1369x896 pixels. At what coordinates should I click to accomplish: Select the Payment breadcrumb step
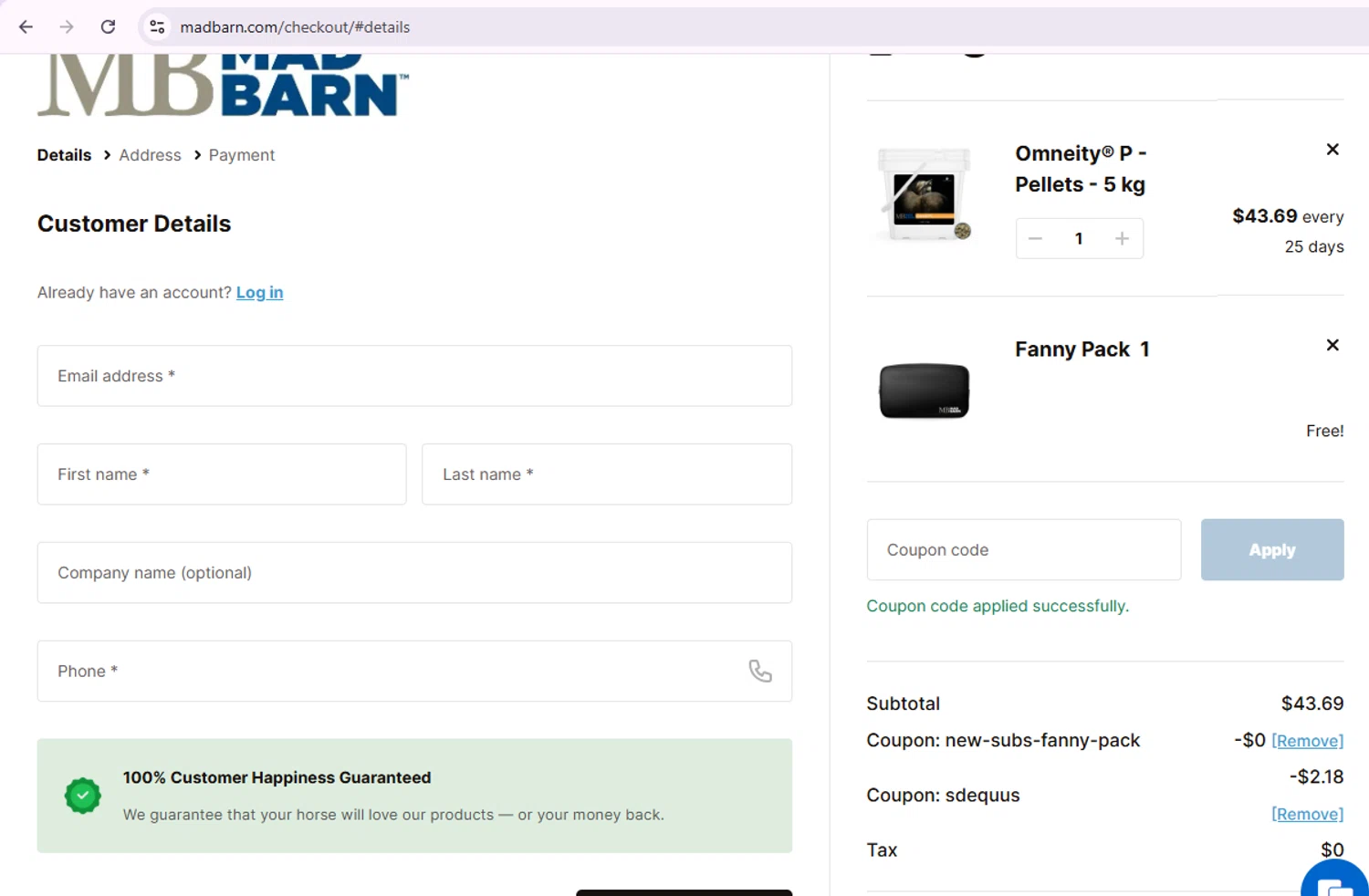241,155
